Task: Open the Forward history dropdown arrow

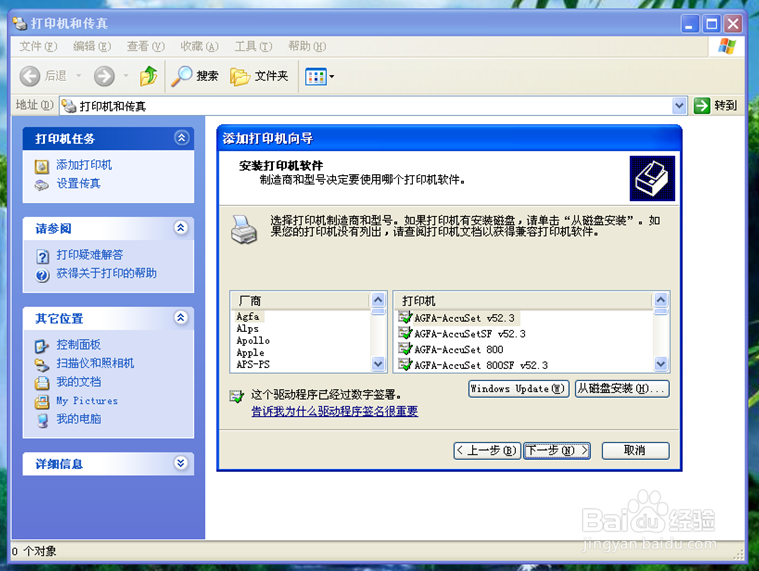Action: point(126,76)
